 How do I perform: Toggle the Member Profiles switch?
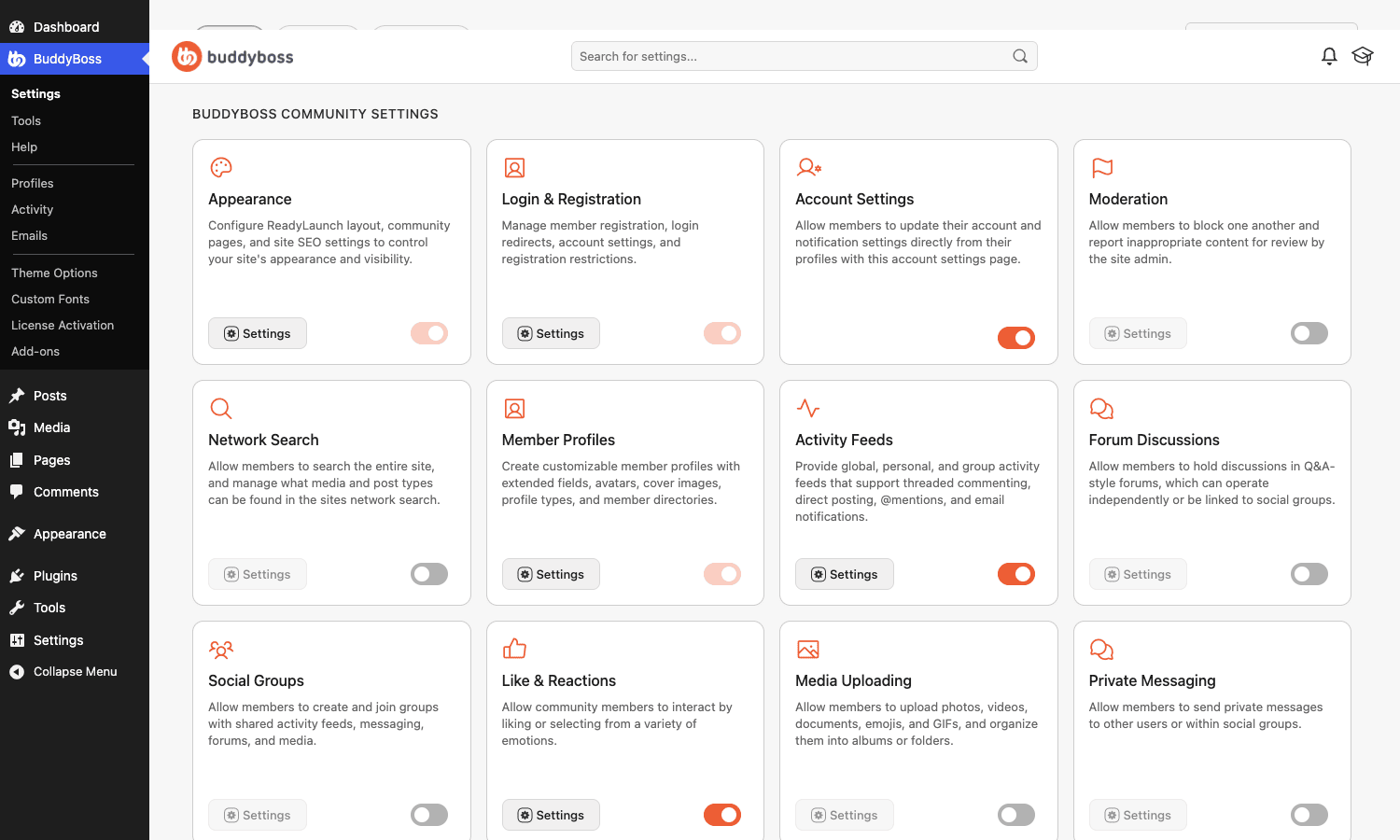pyautogui.click(x=722, y=574)
